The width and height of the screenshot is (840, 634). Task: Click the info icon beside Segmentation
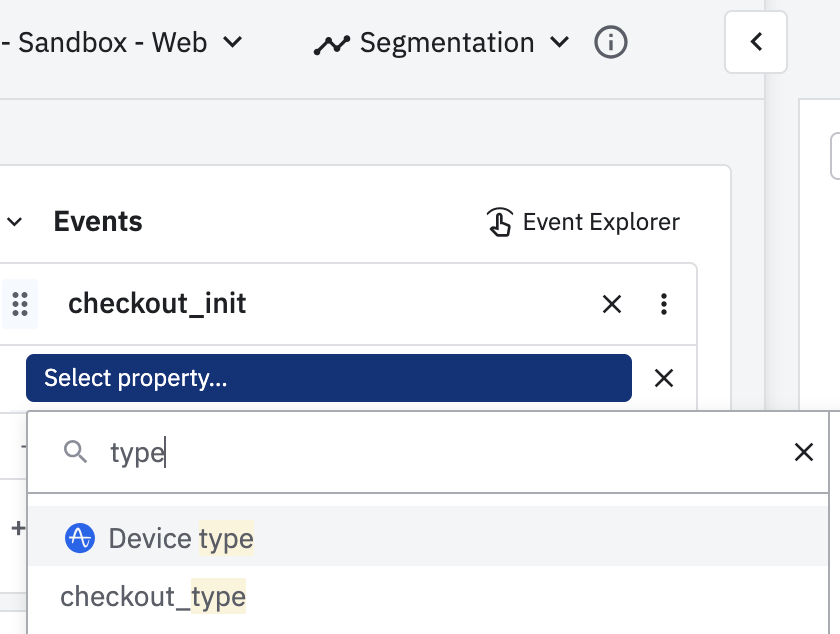(610, 43)
